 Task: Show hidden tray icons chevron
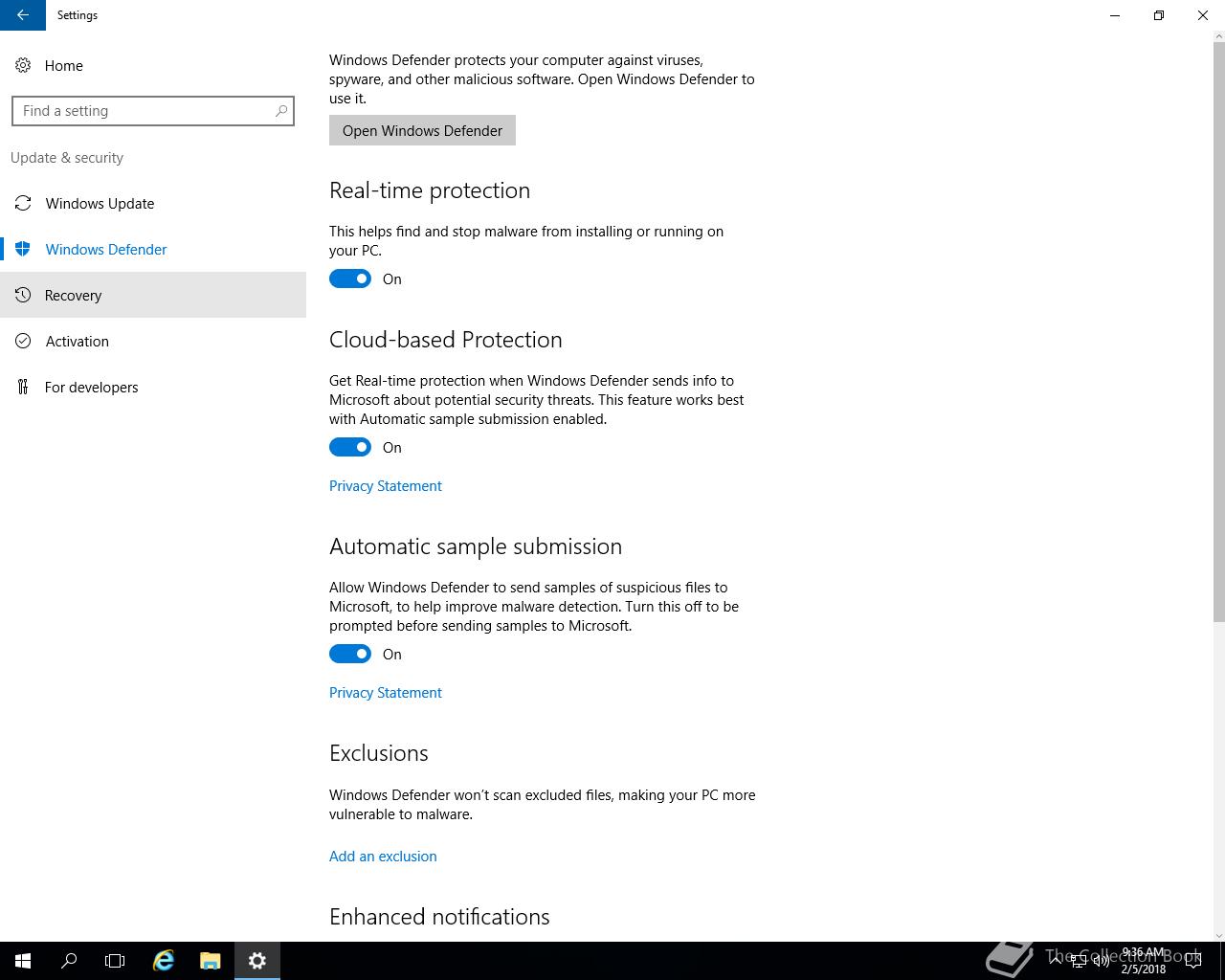coord(1056,961)
